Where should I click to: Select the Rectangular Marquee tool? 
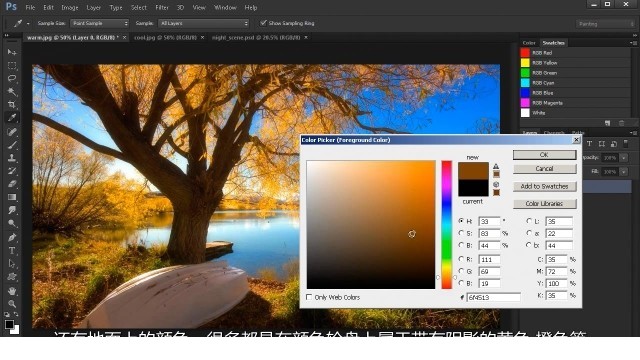tap(12, 65)
